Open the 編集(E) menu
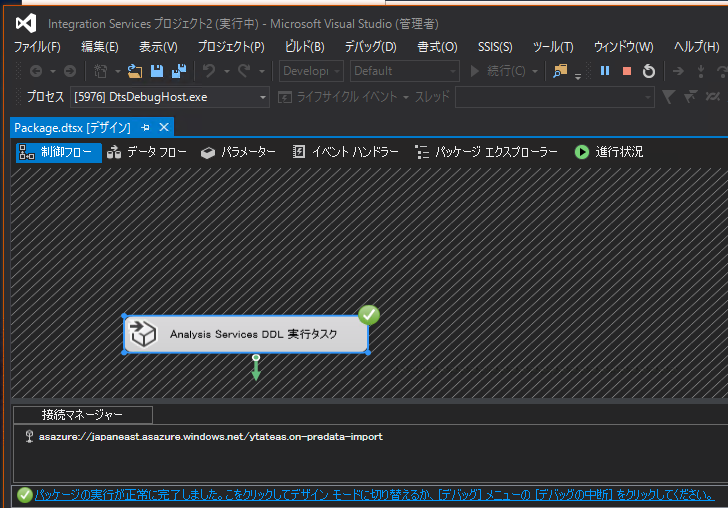Screen dimensions: 728x508 coord(100,47)
